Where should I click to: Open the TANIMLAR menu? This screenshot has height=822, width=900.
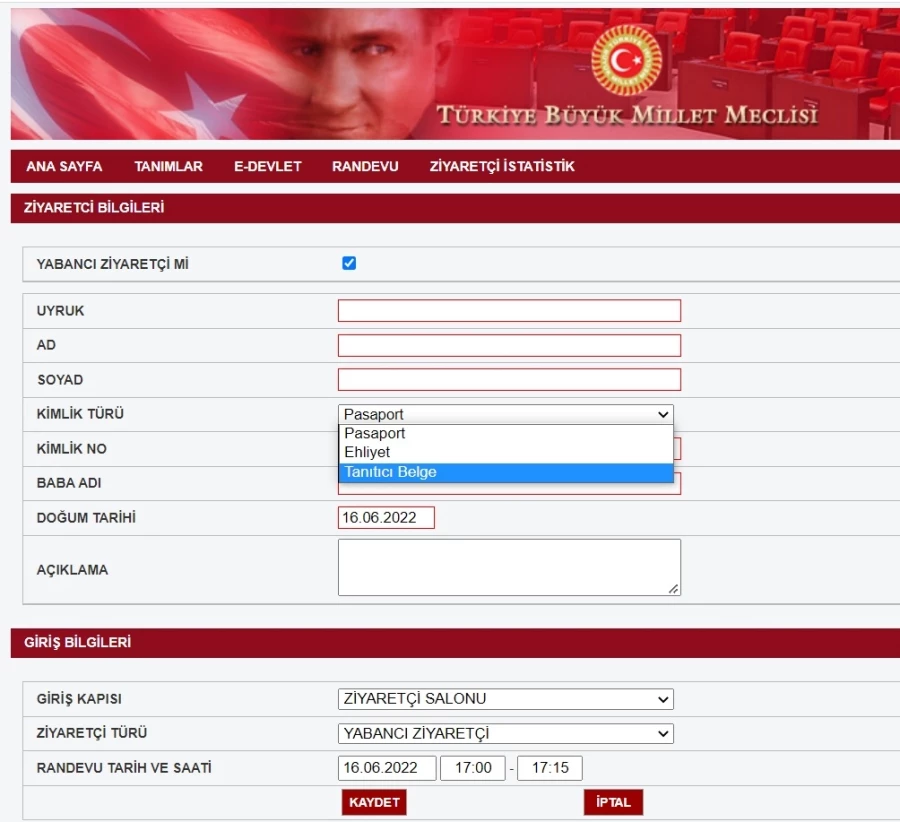pos(168,166)
